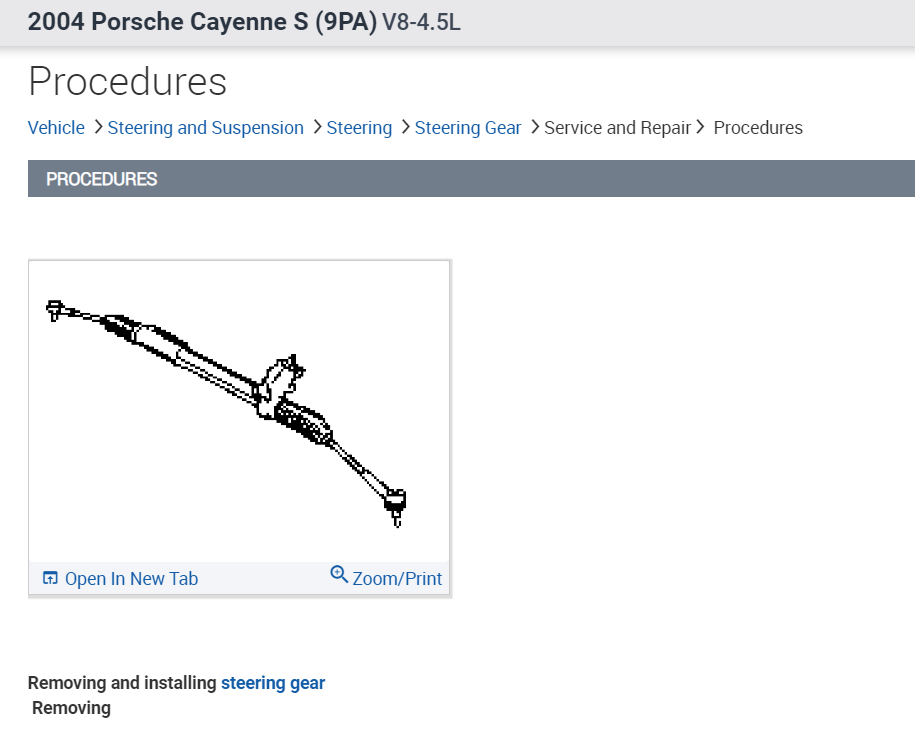Click the Open In New Tab text link
The width and height of the screenshot is (915, 730).
[131, 578]
